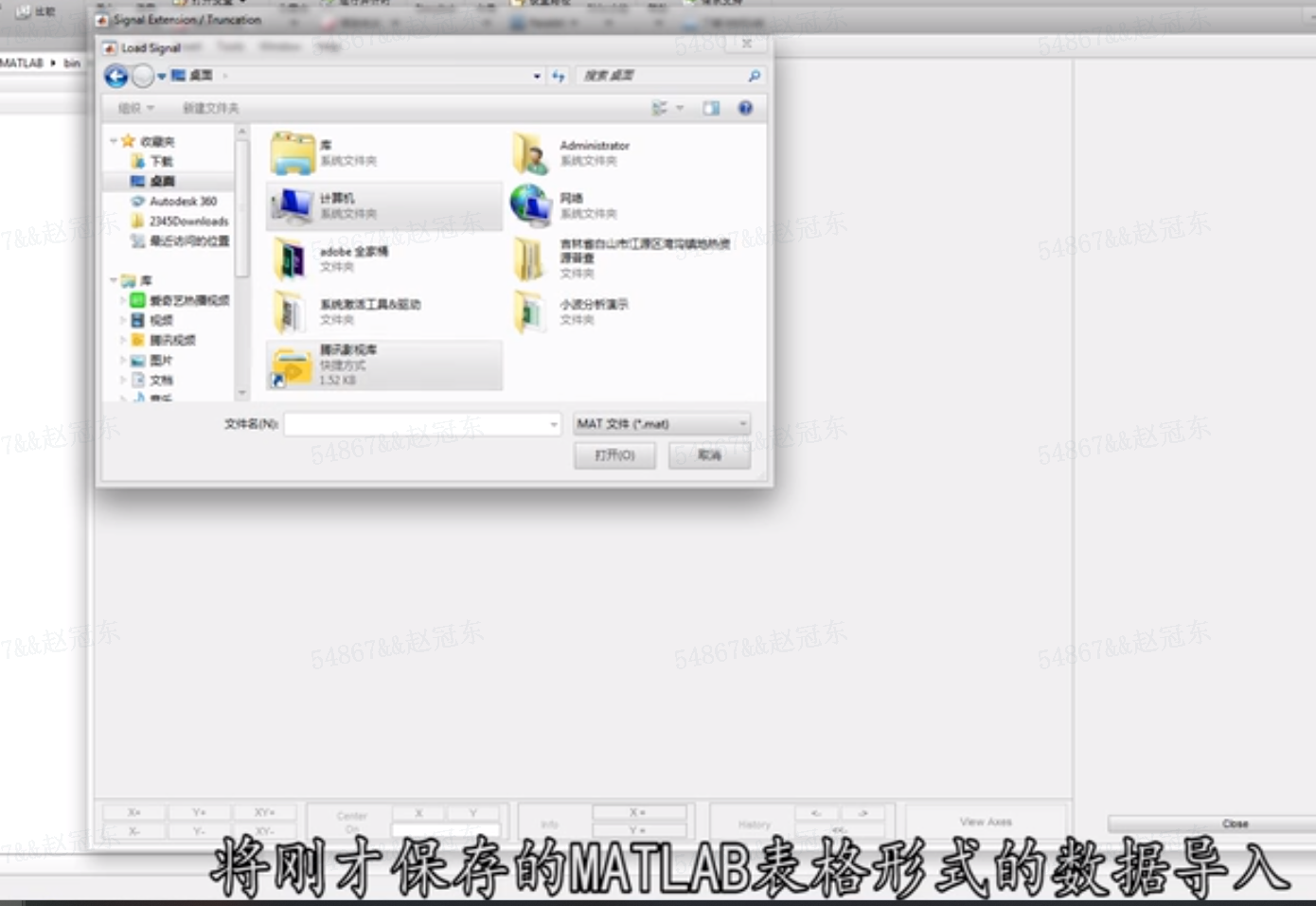The height and width of the screenshot is (906, 1316).
Task: Click the greyed-out forward navigation arrow
Action: pyautogui.click(x=142, y=77)
